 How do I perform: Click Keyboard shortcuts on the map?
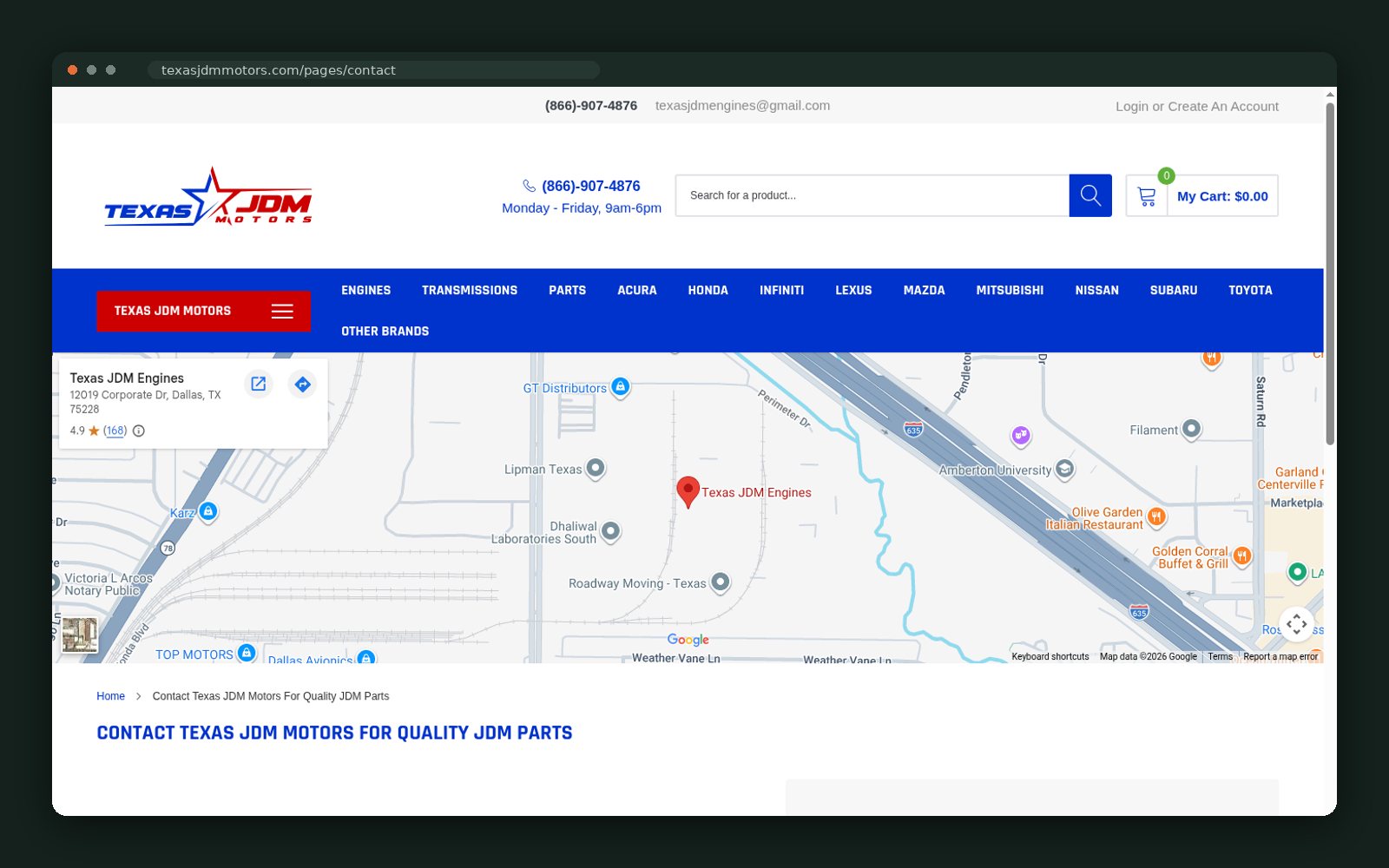(1050, 656)
